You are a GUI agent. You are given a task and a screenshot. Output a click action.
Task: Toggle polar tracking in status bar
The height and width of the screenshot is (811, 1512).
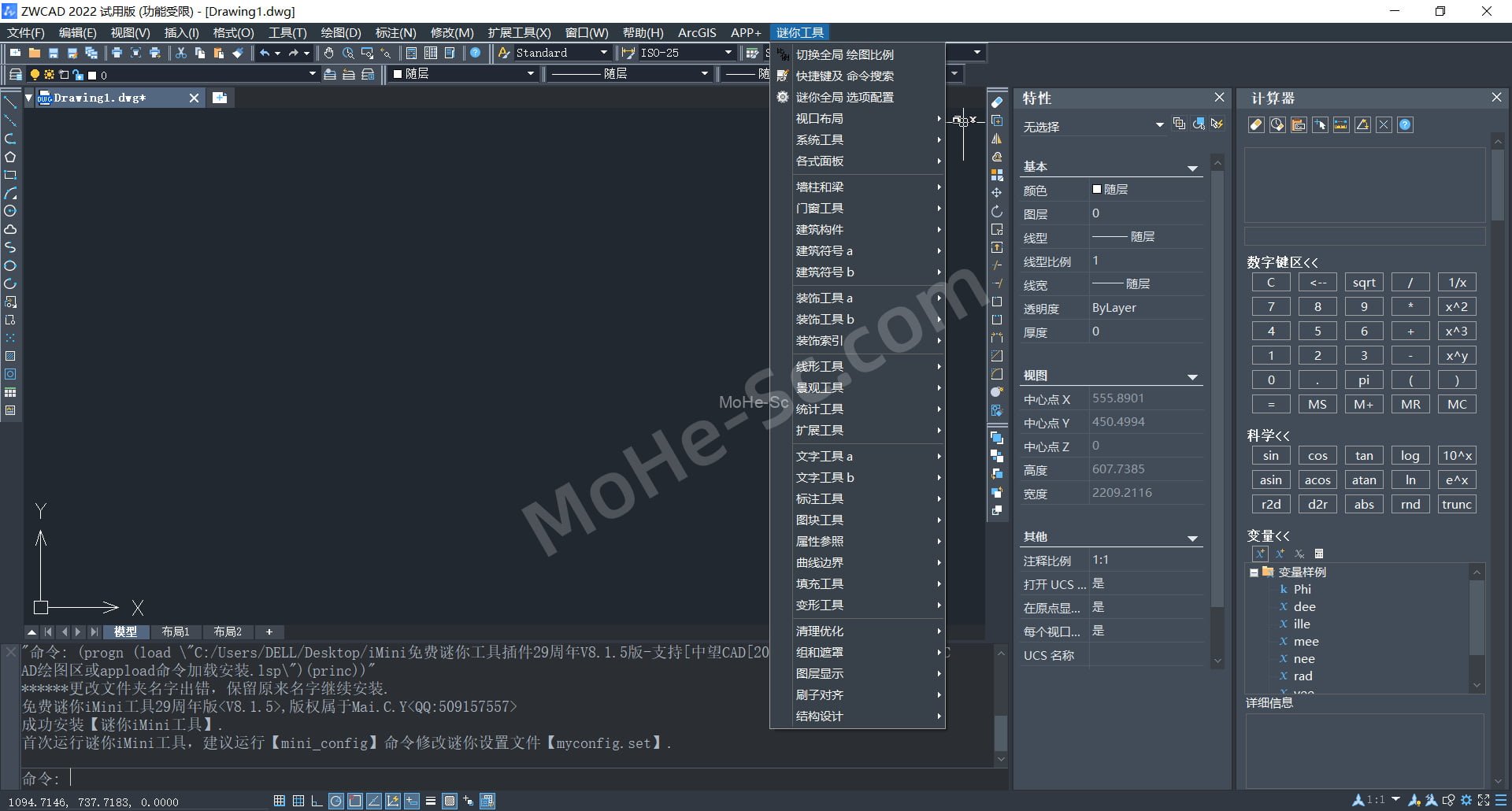tap(336, 801)
